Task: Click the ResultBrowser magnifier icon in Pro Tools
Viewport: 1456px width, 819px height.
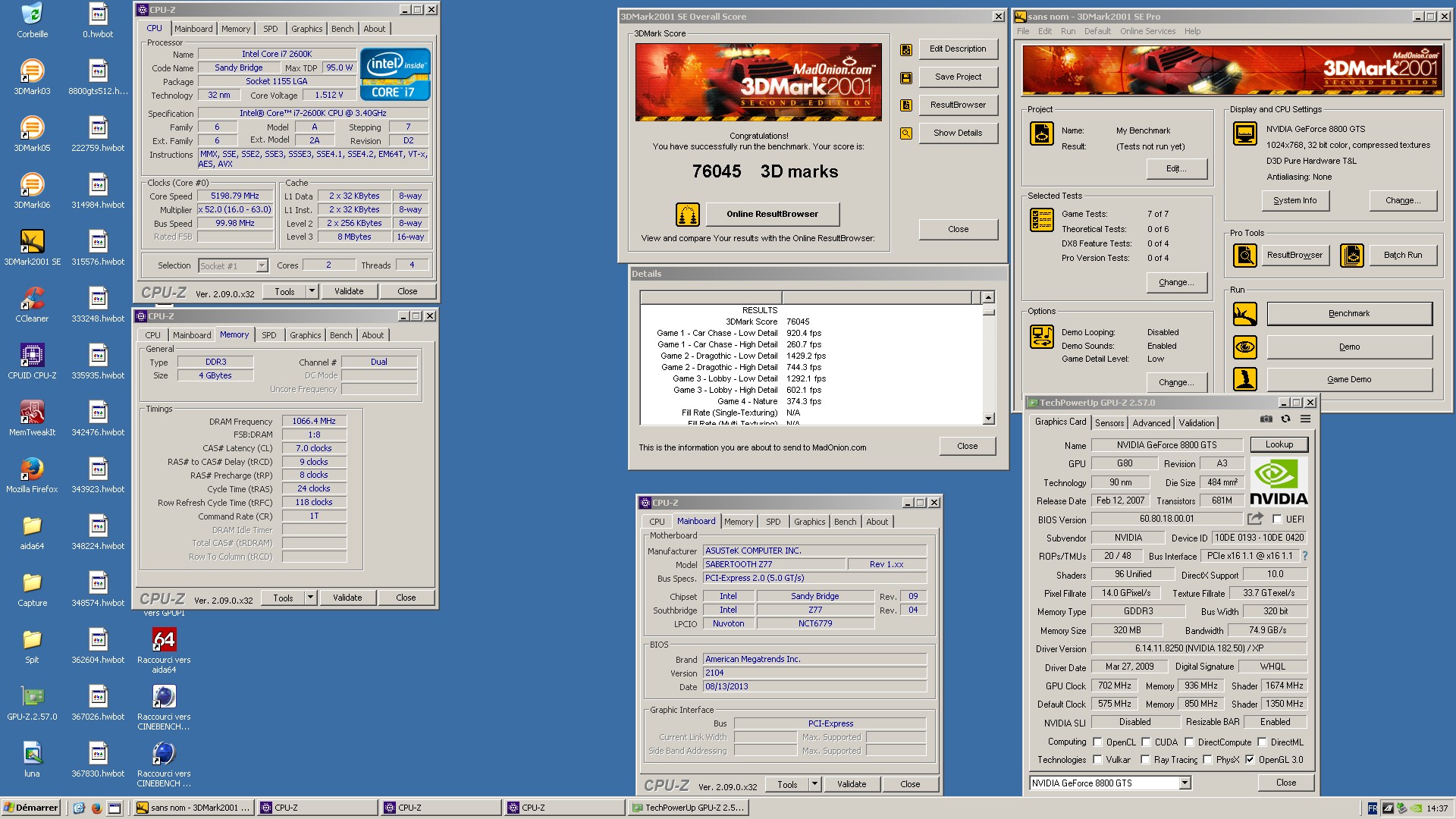Action: [1245, 256]
